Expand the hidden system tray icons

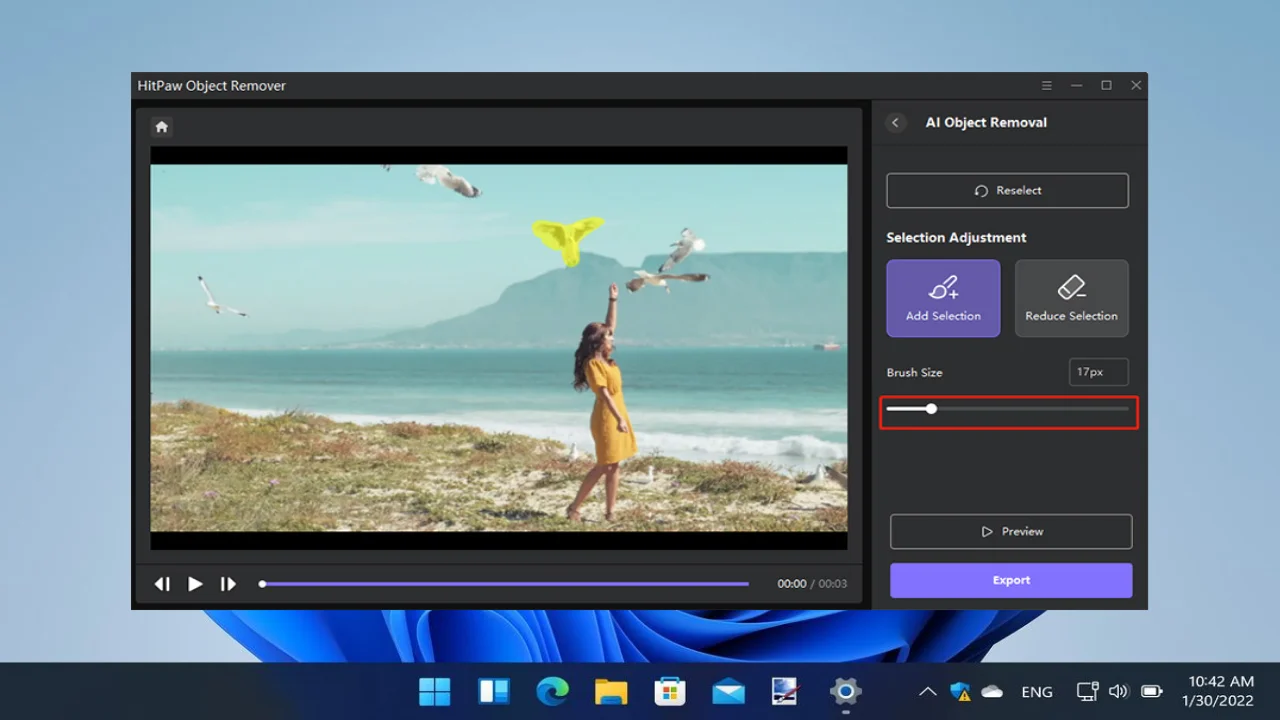tap(928, 691)
